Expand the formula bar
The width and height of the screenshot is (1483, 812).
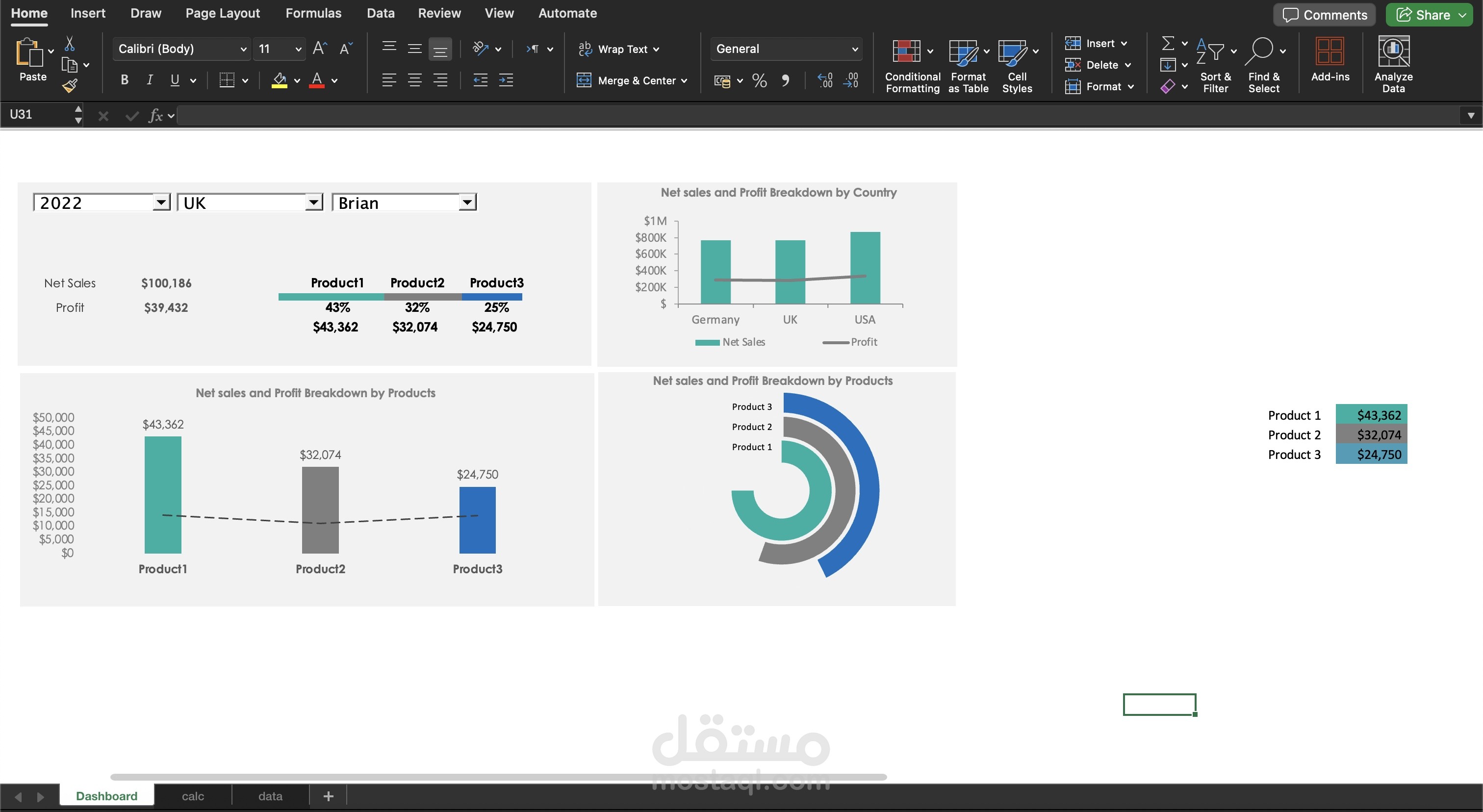point(1470,115)
